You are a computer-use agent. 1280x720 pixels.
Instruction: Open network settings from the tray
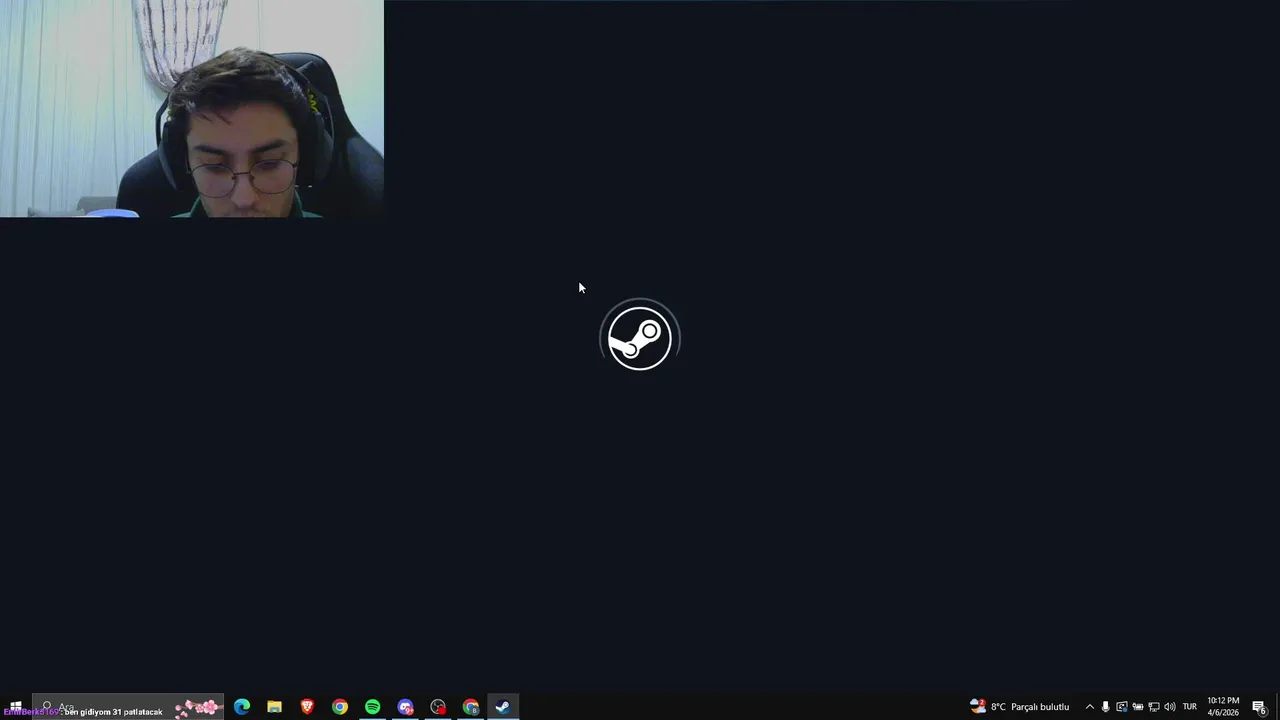point(1153,707)
